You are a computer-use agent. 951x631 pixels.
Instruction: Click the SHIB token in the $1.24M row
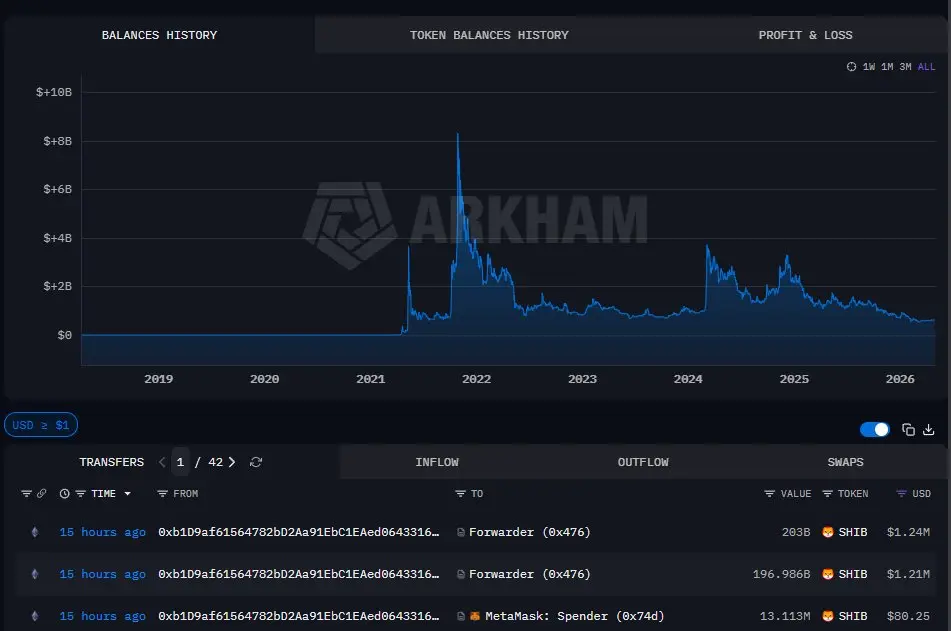[844, 532]
